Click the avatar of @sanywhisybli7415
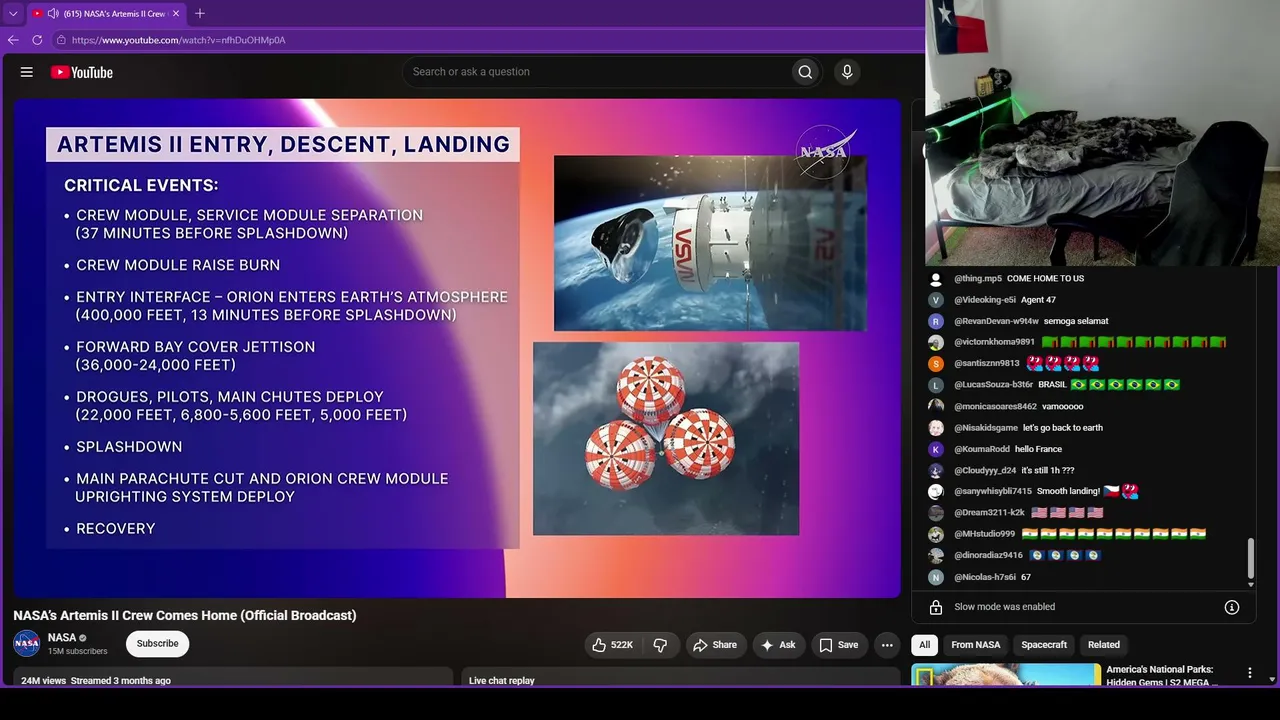1280x720 pixels. pyautogui.click(x=936, y=492)
